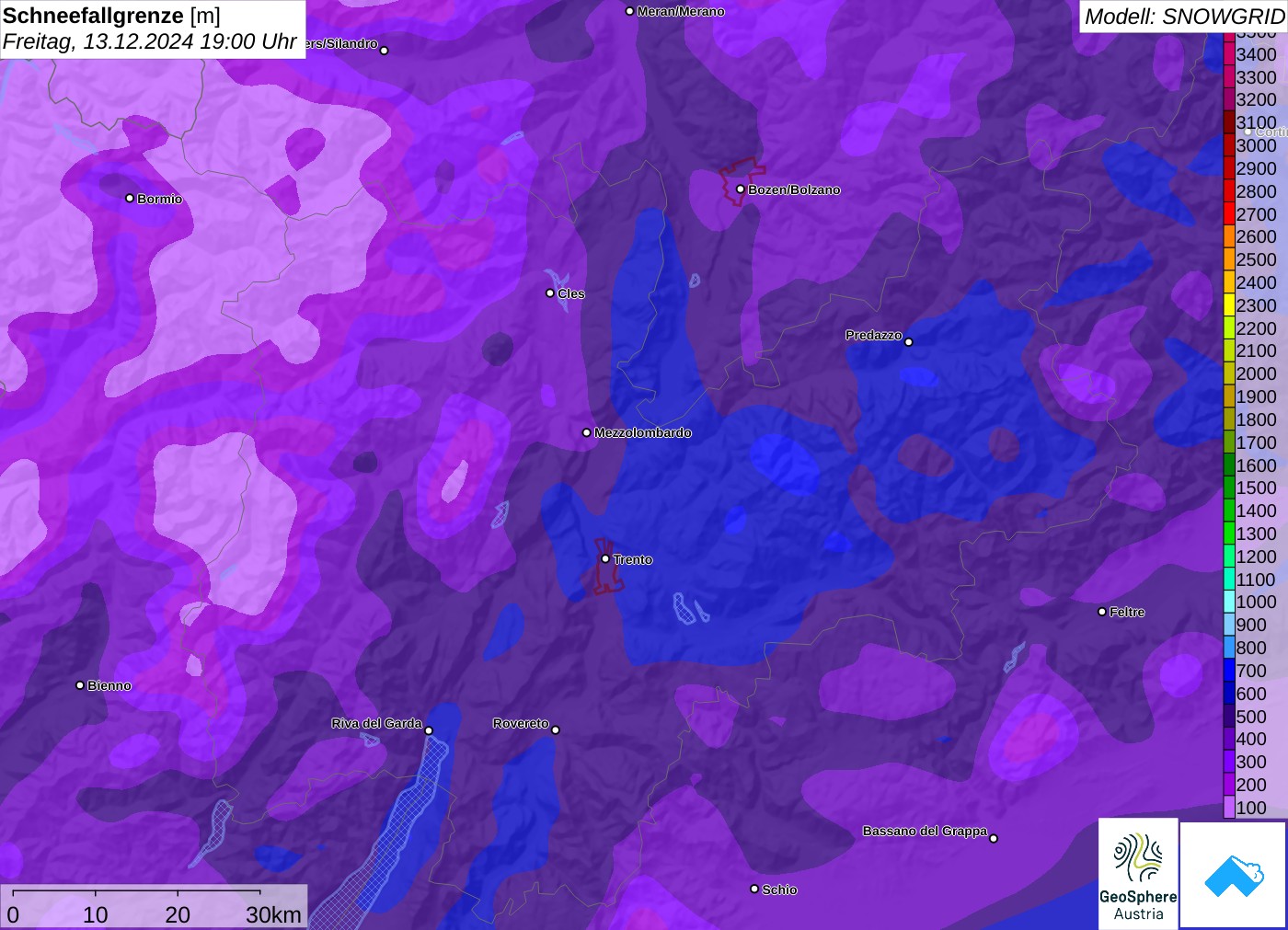1288x930 pixels.
Task: Click the 'Schneefallgrenze [m]' title text
Action: coord(111,16)
